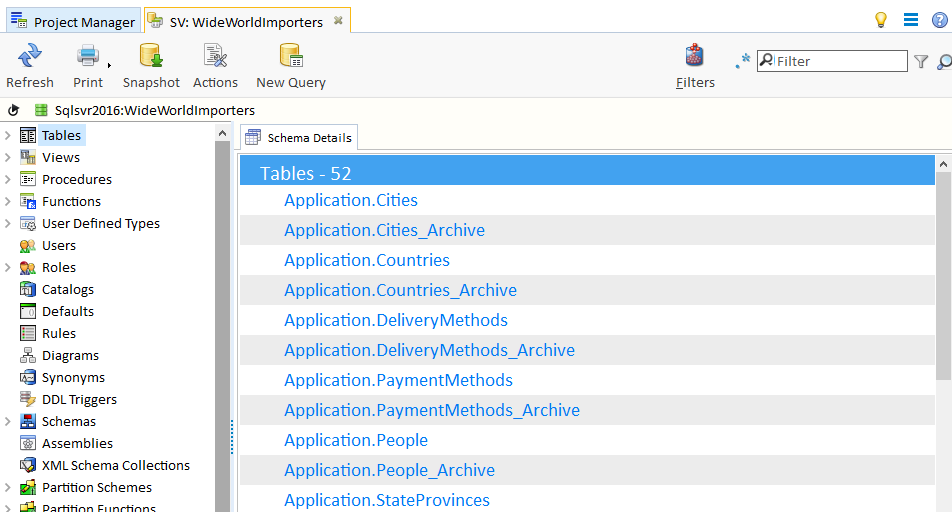Image resolution: width=952 pixels, height=512 pixels.
Task: Click the Refresh toolbar icon
Action: (x=29, y=56)
